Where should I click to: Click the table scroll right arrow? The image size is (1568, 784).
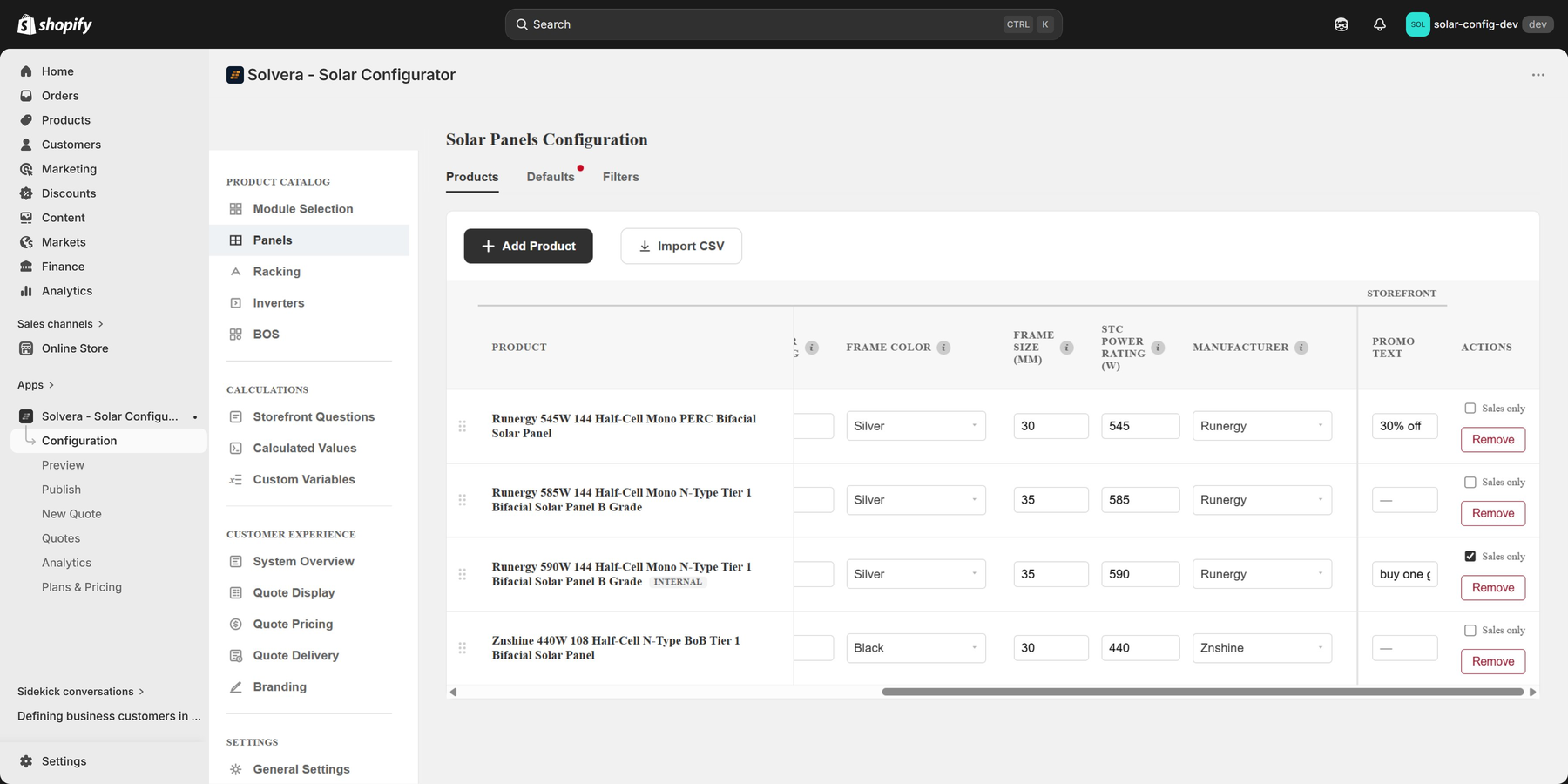[1532, 692]
